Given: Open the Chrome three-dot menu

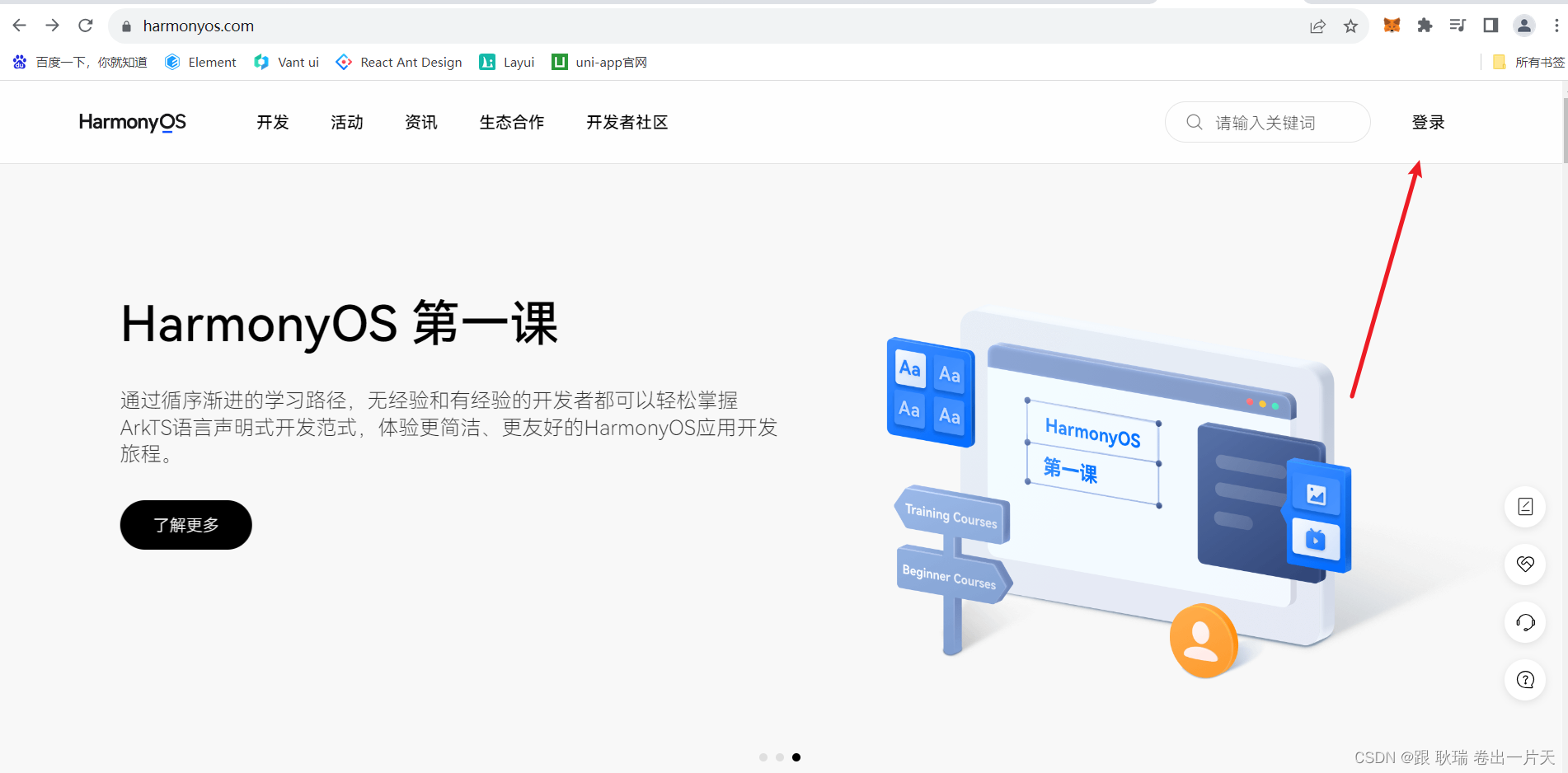Looking at the screenshot, I should click(1556, 26).
